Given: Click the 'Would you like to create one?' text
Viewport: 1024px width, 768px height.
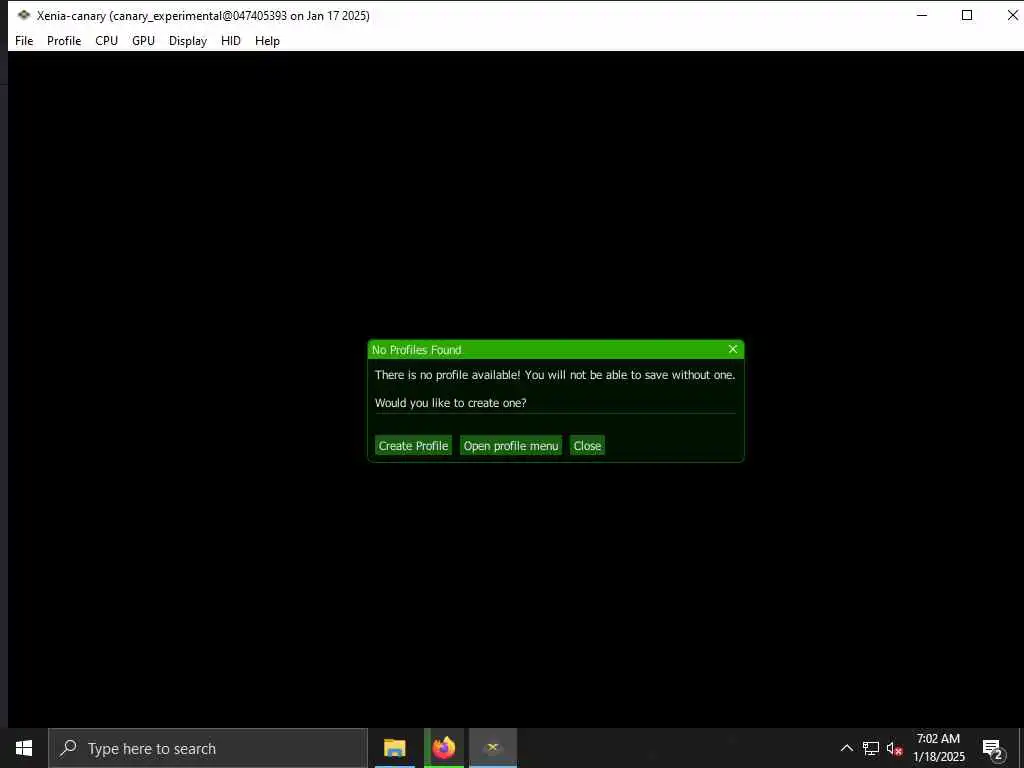Looking at the screenshot, I should (451, 403).
